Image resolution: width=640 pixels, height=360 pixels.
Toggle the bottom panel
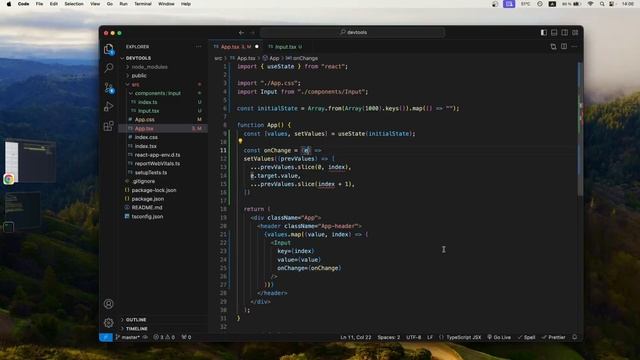pos(554,32)
